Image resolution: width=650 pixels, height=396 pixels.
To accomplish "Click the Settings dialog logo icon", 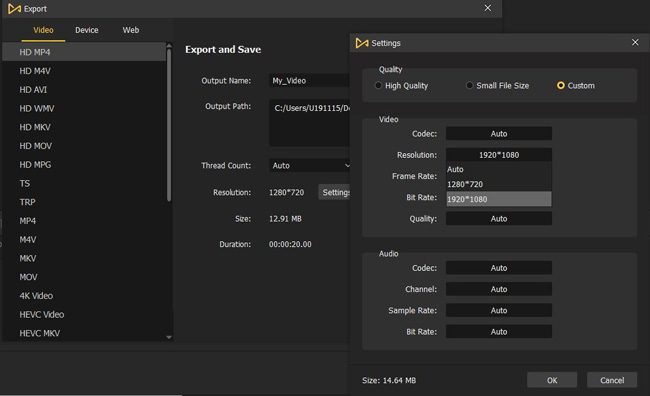I will click(362, 43).
